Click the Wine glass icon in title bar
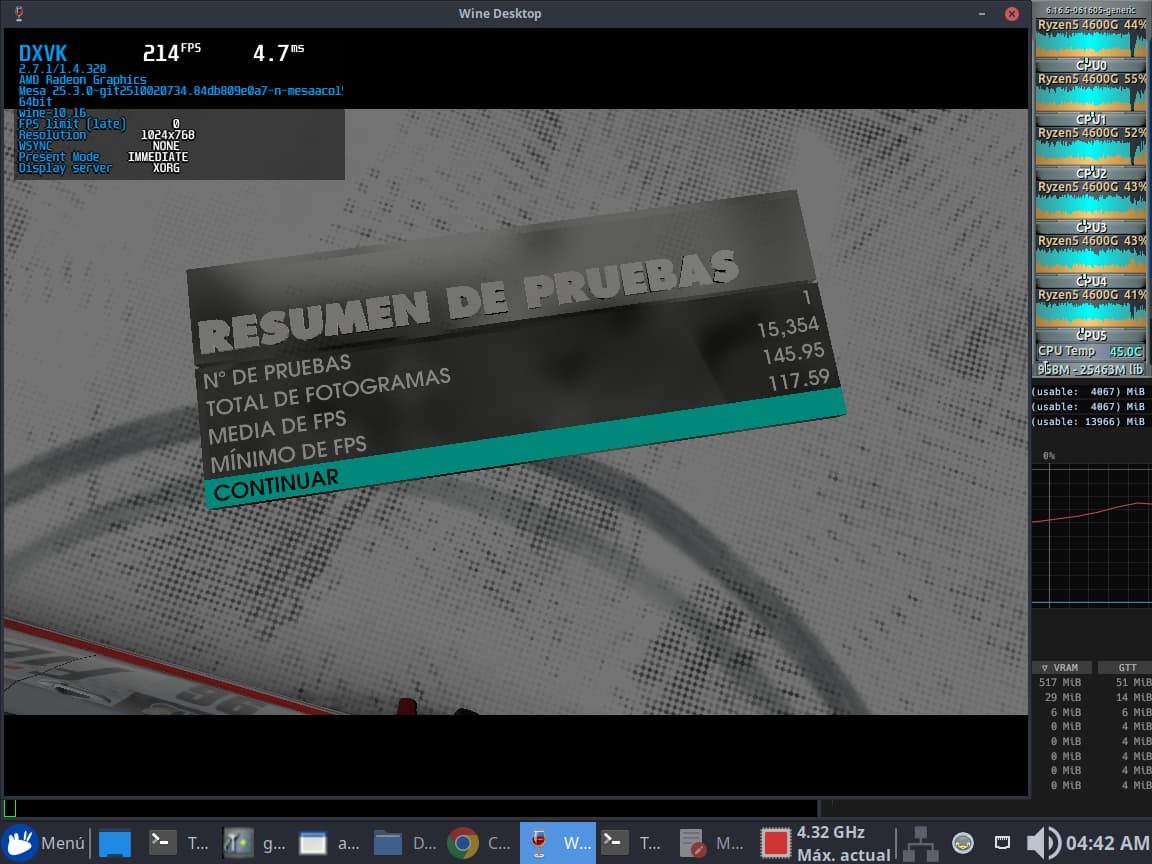1152x864 pixels. click(x=21, y=13)
